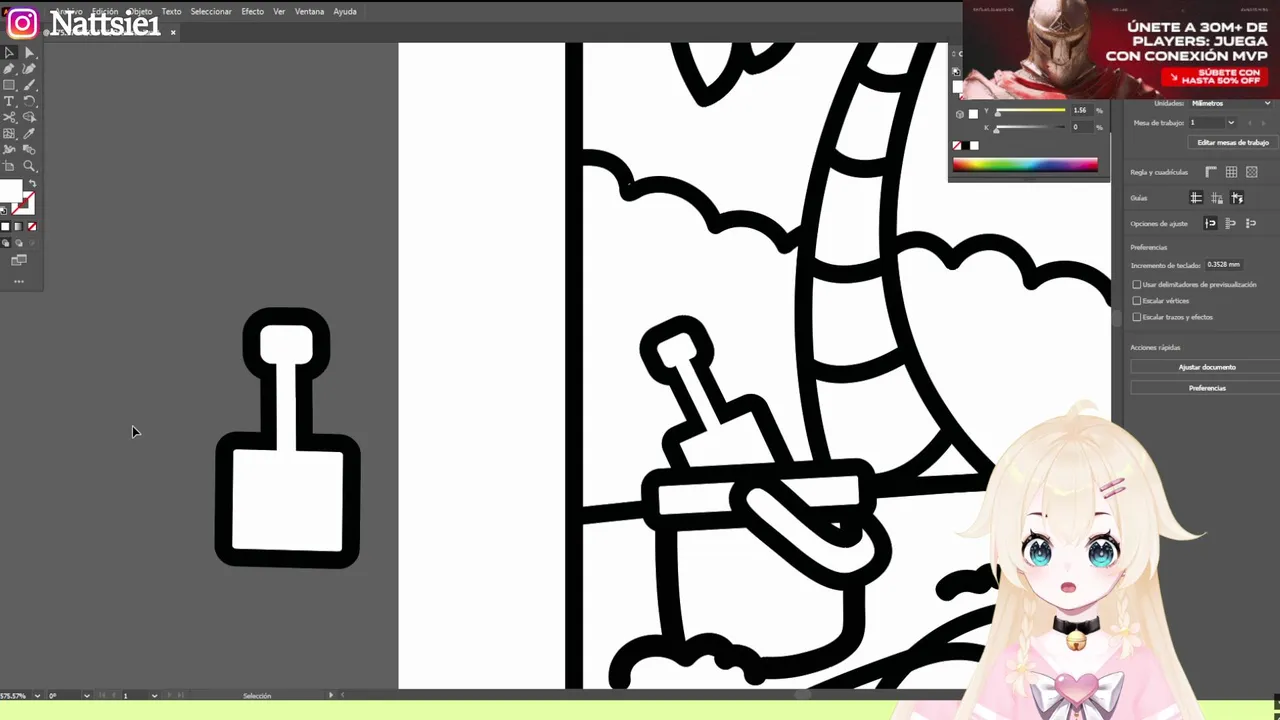Open the Texto menu
Screen dimensions: 1280x720
[x=171, y=11]
